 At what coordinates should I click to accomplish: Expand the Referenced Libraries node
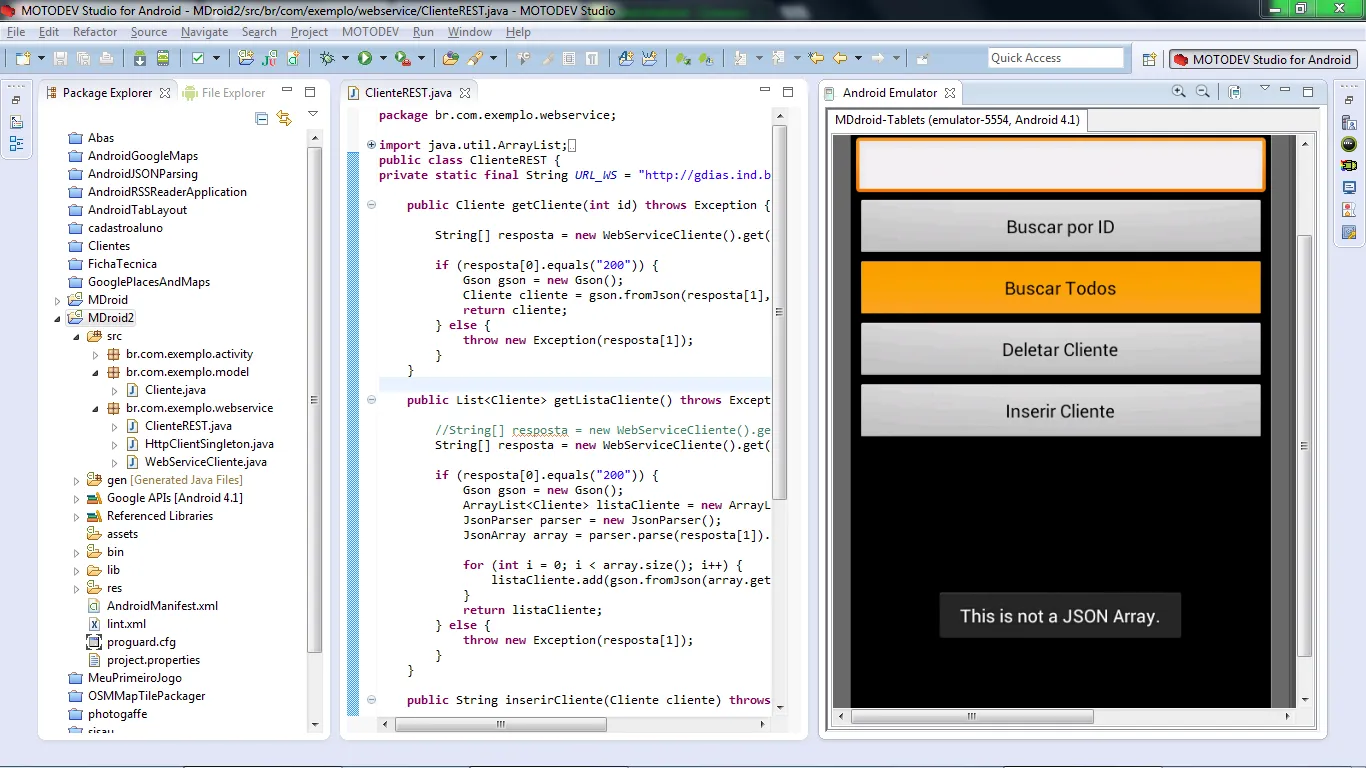[76, 517]
